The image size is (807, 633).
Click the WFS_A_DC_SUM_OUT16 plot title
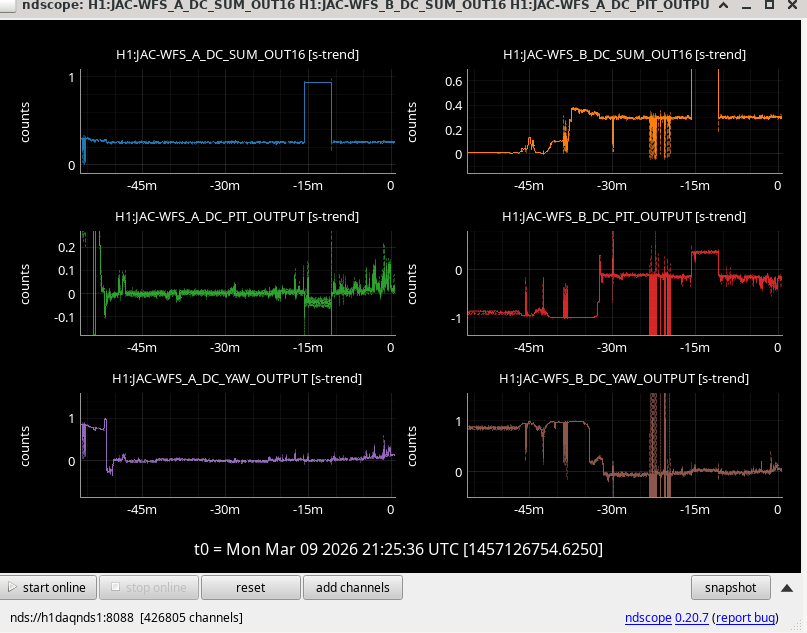[237, 54]
